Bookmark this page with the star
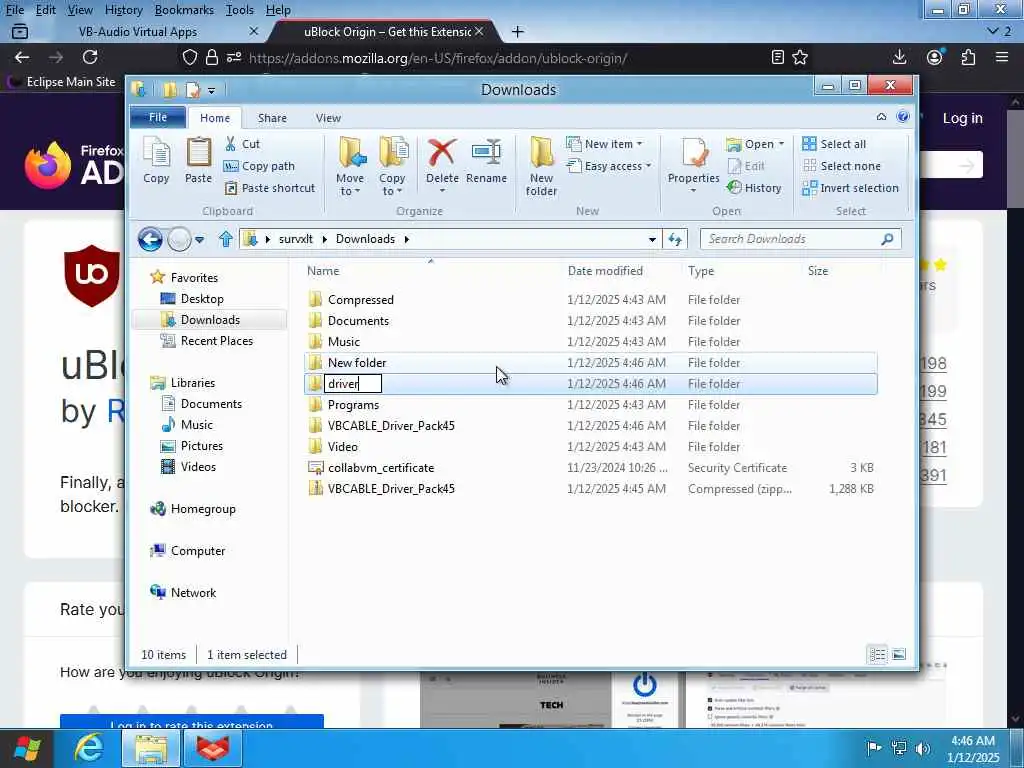The height and width of the screenshot is (768, 1024). tap(800, 57)
